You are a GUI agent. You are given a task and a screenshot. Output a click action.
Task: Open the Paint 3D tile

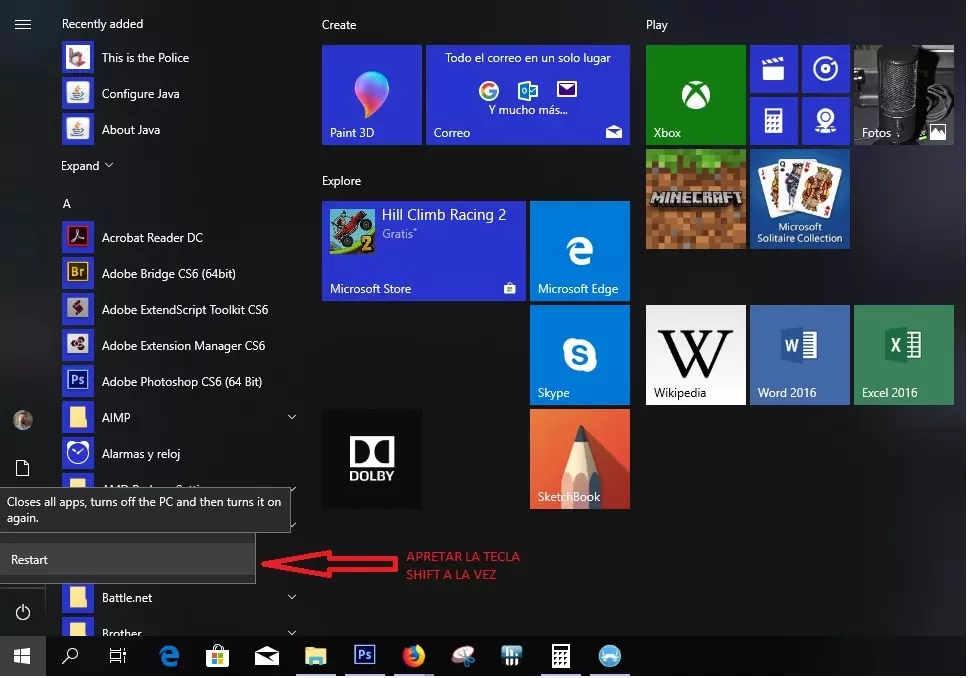pyautogui.click(x=371, y=94)
